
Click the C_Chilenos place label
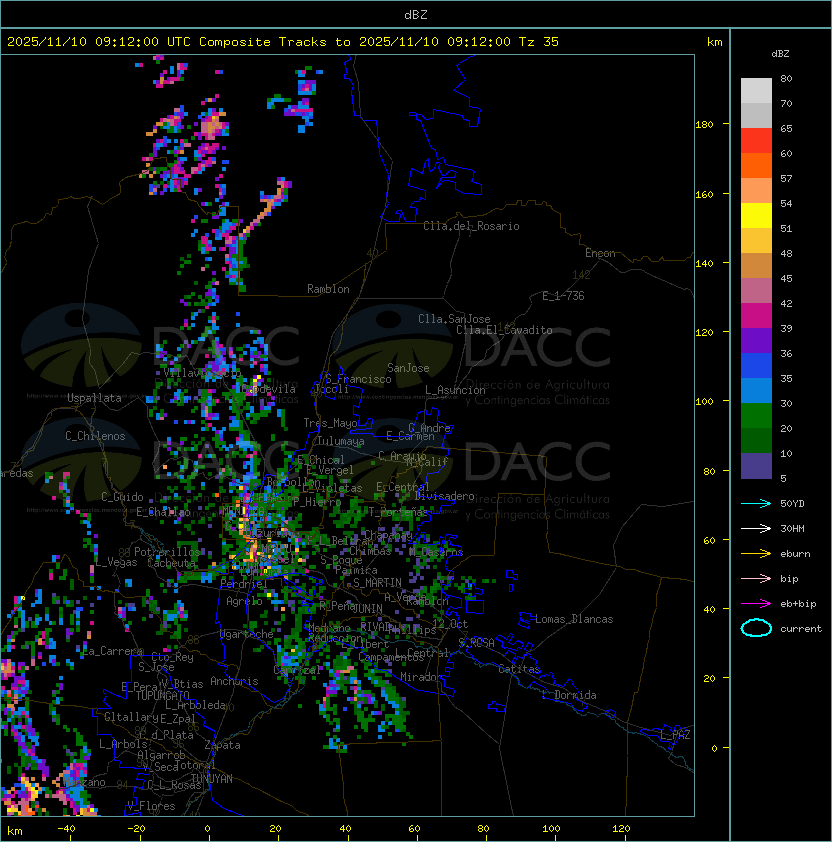(x=95, y=436)
